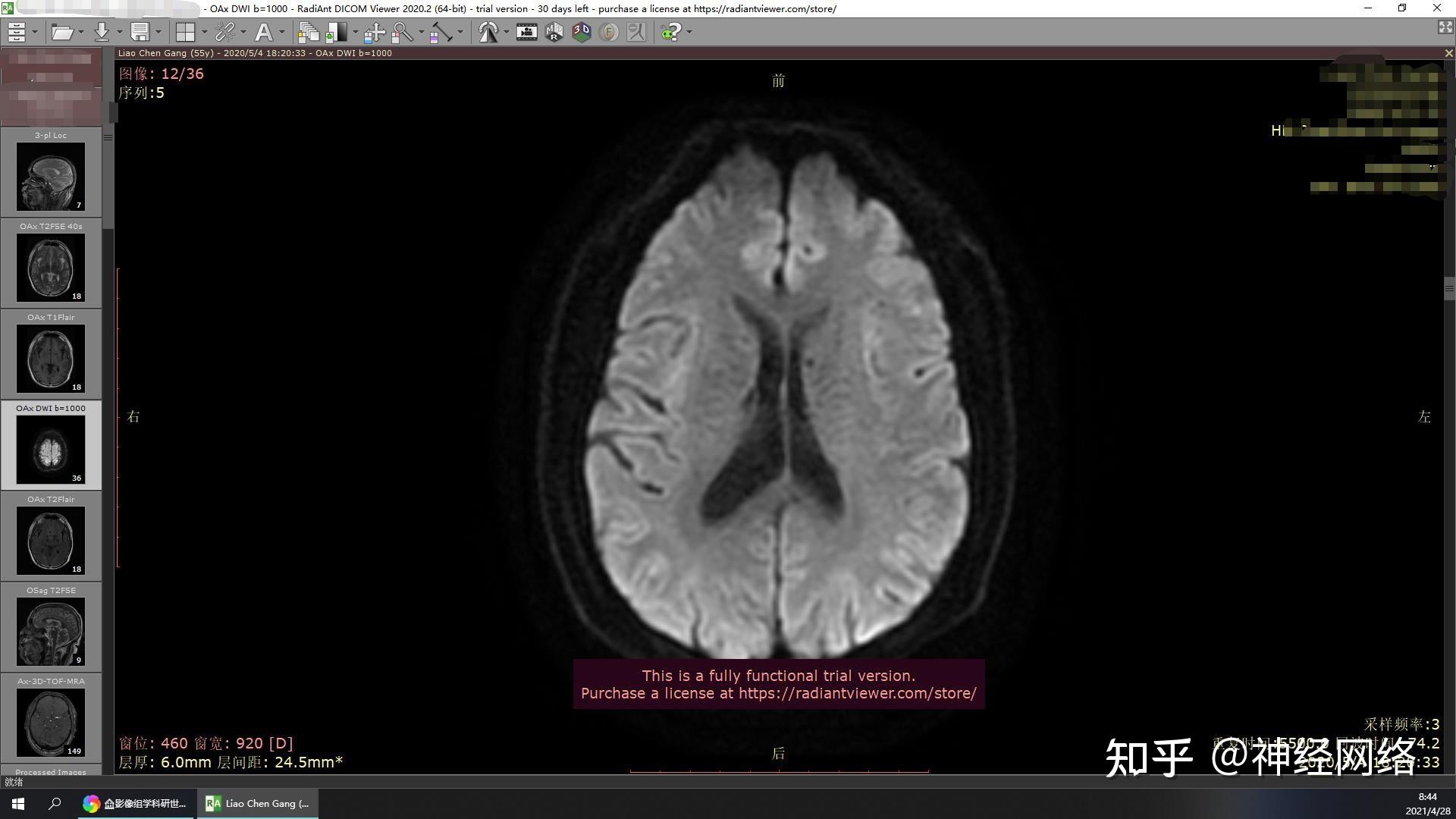Select the pan move tool
The height and width of the screenshot is (819, 1456).
pos(374,32)
